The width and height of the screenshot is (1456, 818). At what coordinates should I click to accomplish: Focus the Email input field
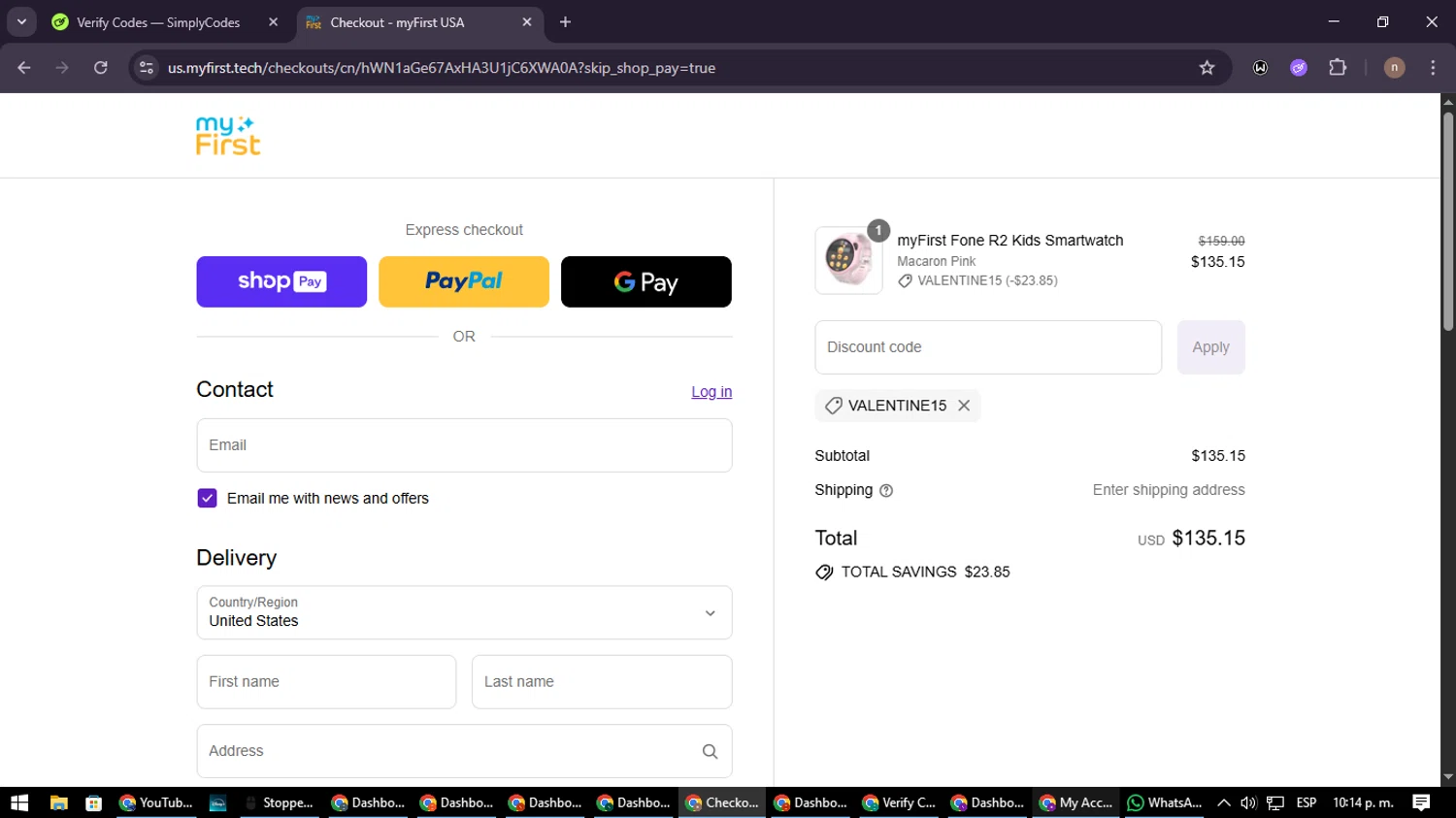[x=464, y=445]
